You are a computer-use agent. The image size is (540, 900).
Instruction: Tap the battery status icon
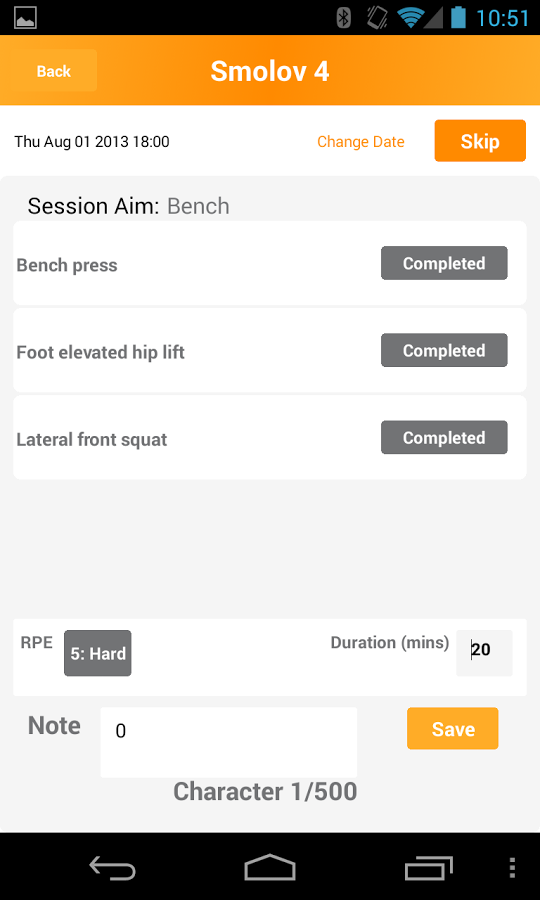pos(458,18)
